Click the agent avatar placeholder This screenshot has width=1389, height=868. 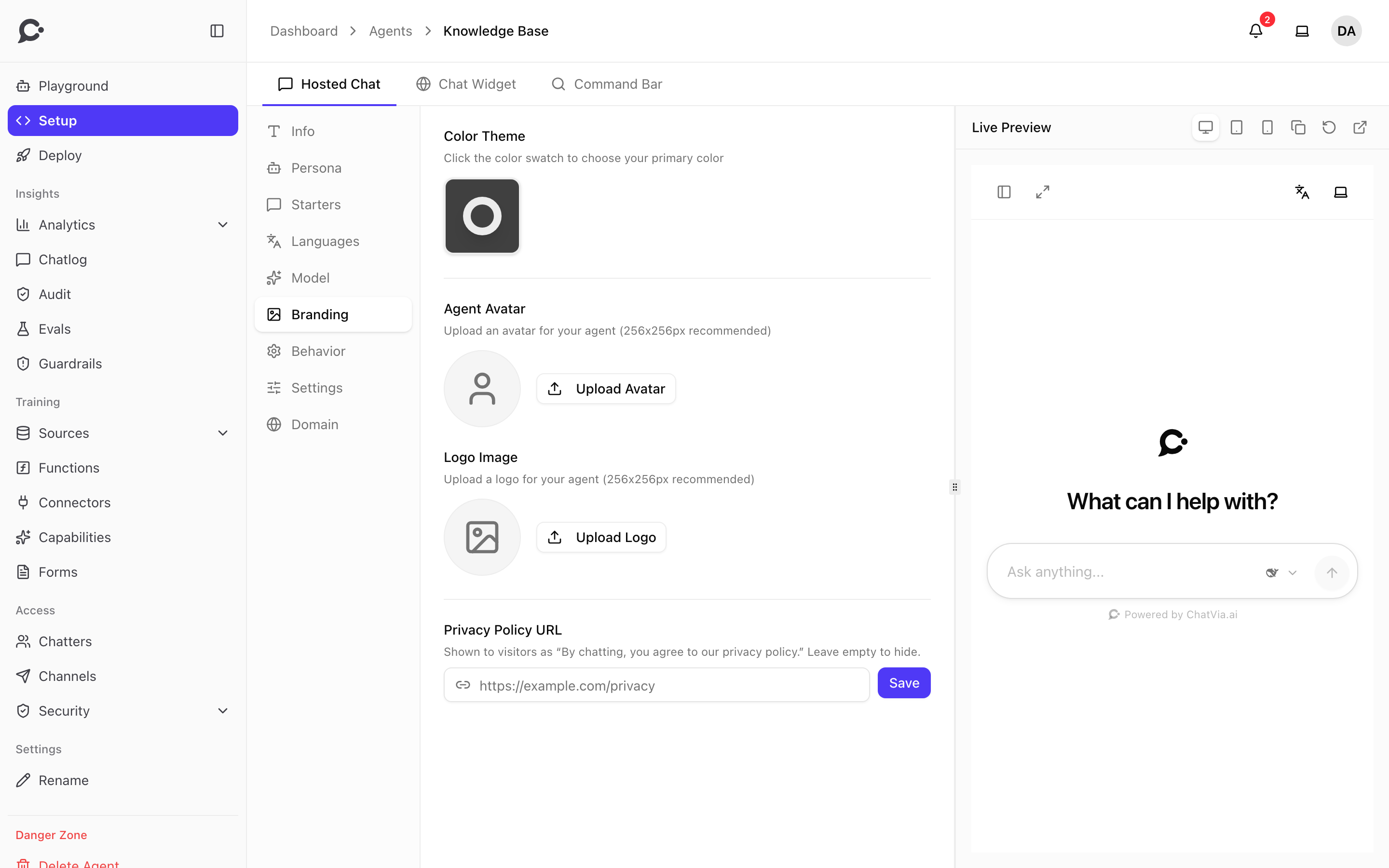pyautogui.click(x=482, y=389)
